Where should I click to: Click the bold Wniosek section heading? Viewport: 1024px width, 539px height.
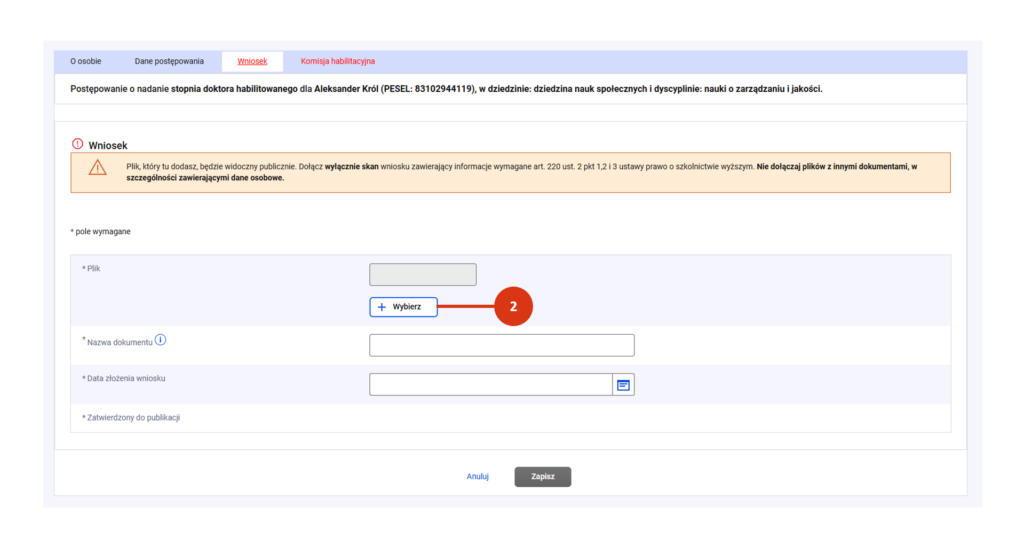tap(108, 145)
